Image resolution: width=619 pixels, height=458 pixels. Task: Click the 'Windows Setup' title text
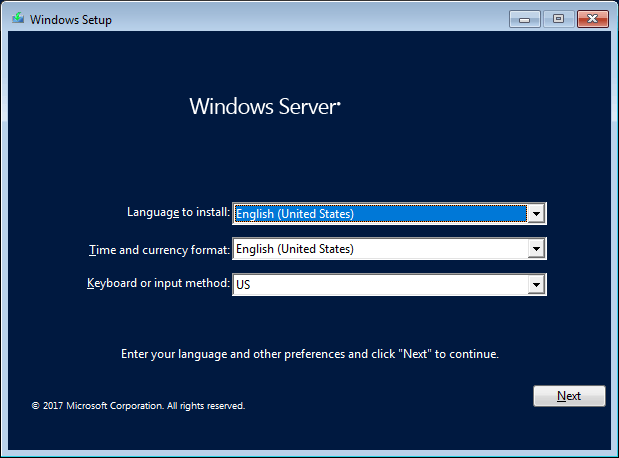click(x=71, y=20)
